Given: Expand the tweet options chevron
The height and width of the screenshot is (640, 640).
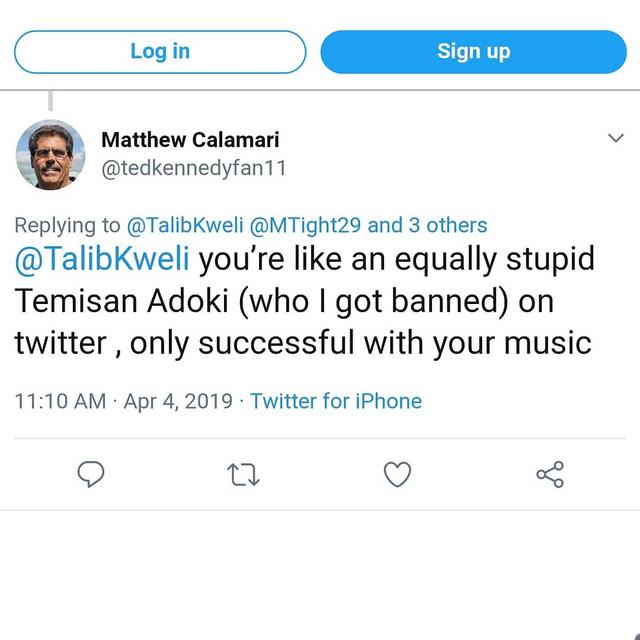Looking at the screenshot, I should pyautogui.click(x=616, y=140).
